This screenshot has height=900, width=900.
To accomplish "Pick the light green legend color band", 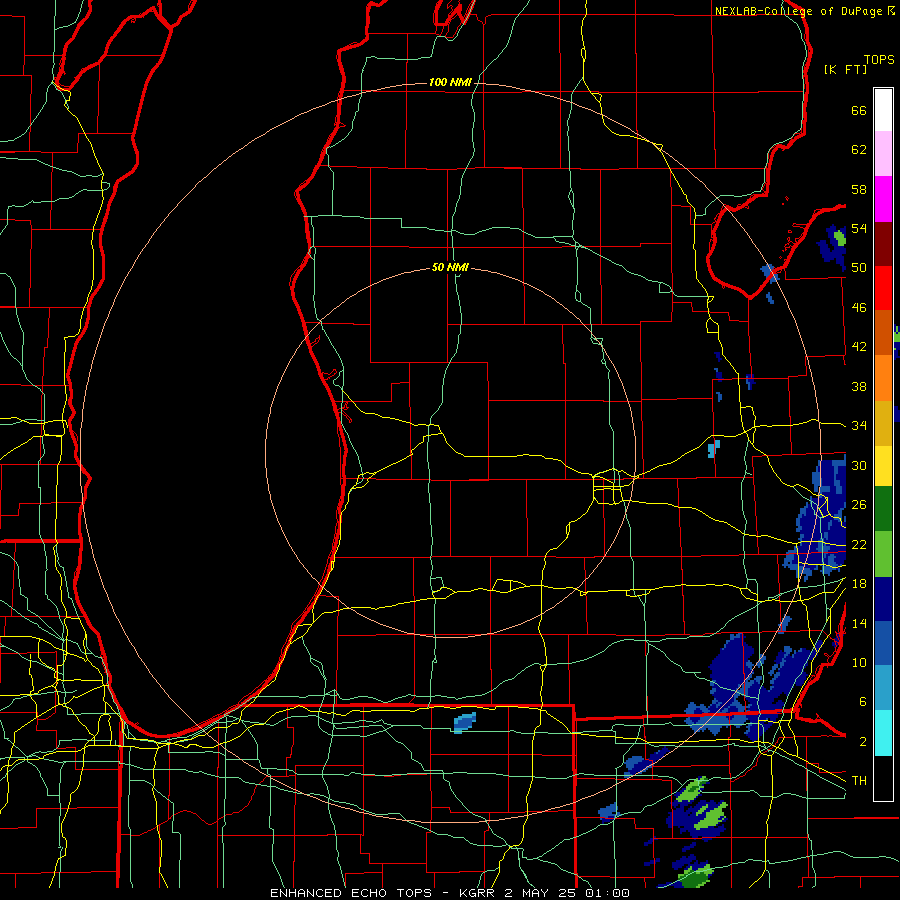I will [x=883, y=554].
